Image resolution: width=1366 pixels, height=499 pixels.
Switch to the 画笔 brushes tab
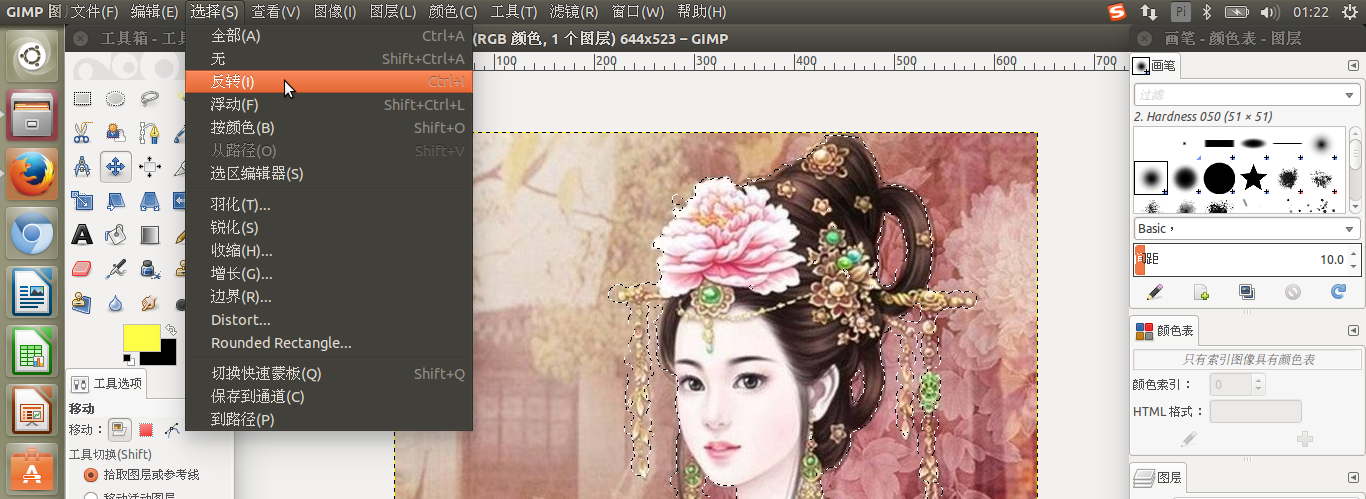click(1155, 66)
